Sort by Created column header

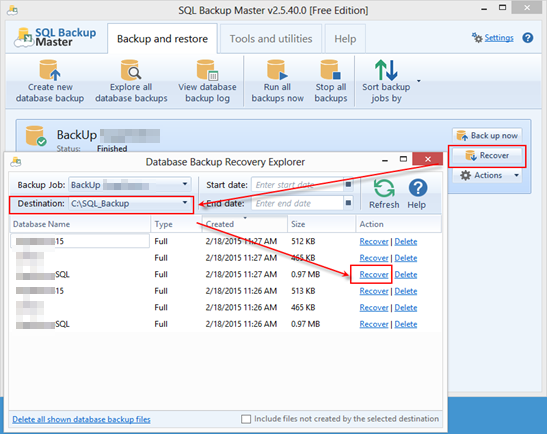[x=245, y=224]
